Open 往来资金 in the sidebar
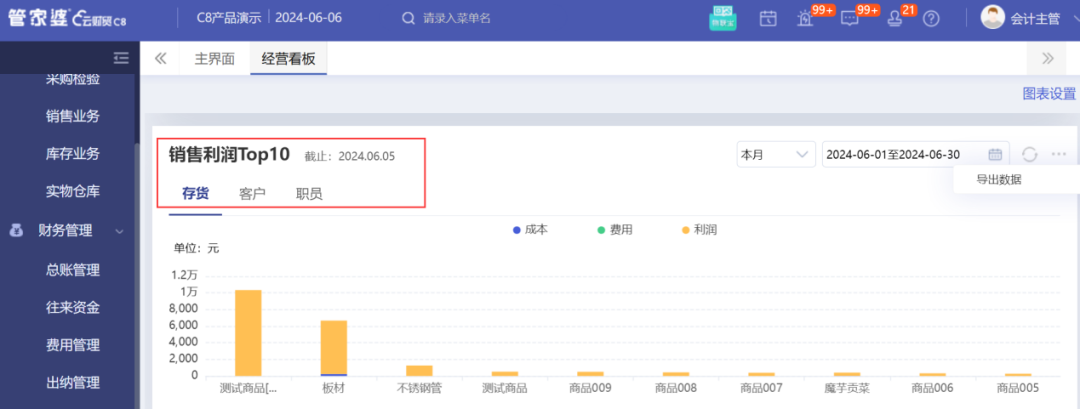This screenshot has width=1080, height=409. (x=72, y=307)
